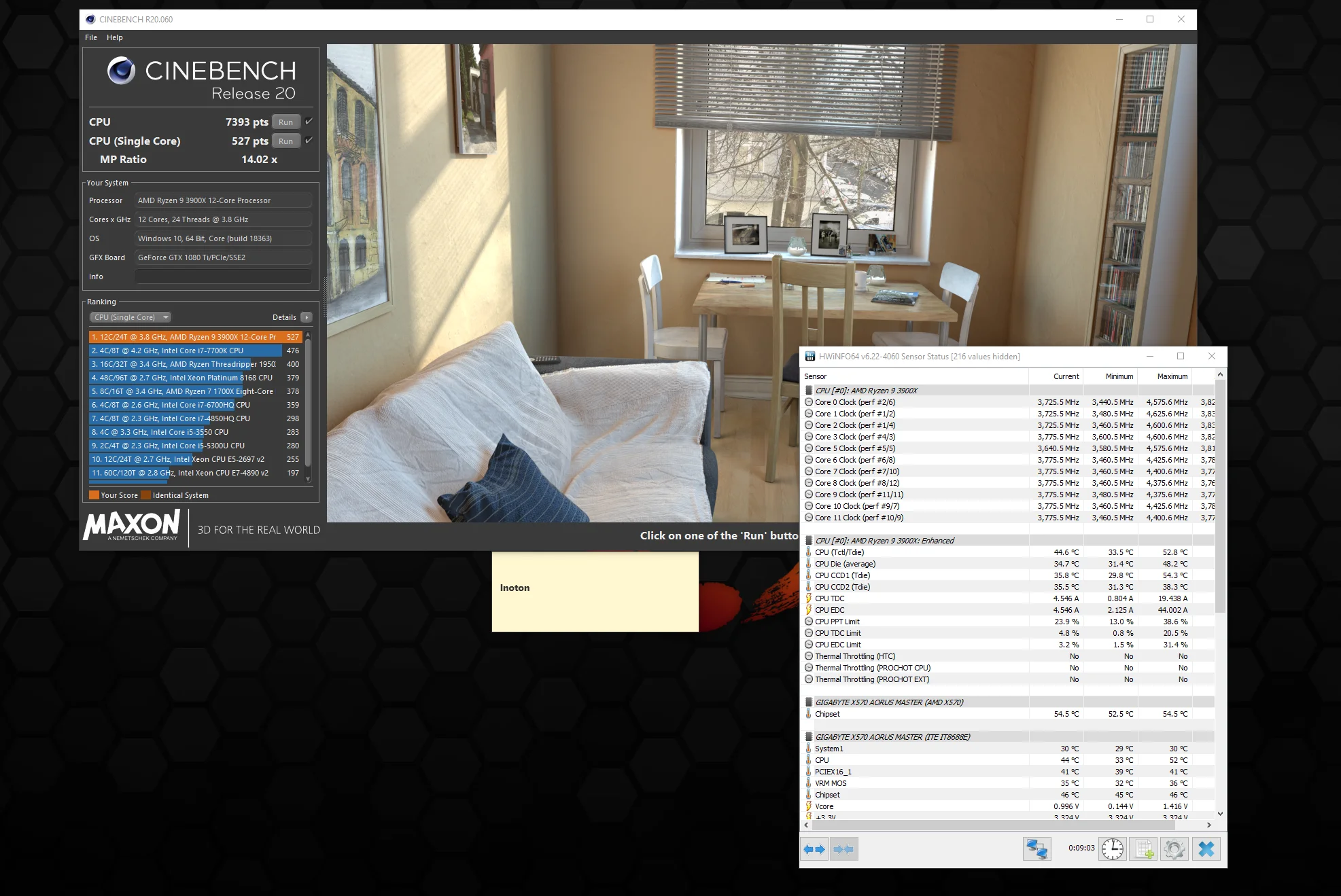Toggle the CPU Single Core checkbox
This screenshot has height=896, width=1341.
coord(309,140)
